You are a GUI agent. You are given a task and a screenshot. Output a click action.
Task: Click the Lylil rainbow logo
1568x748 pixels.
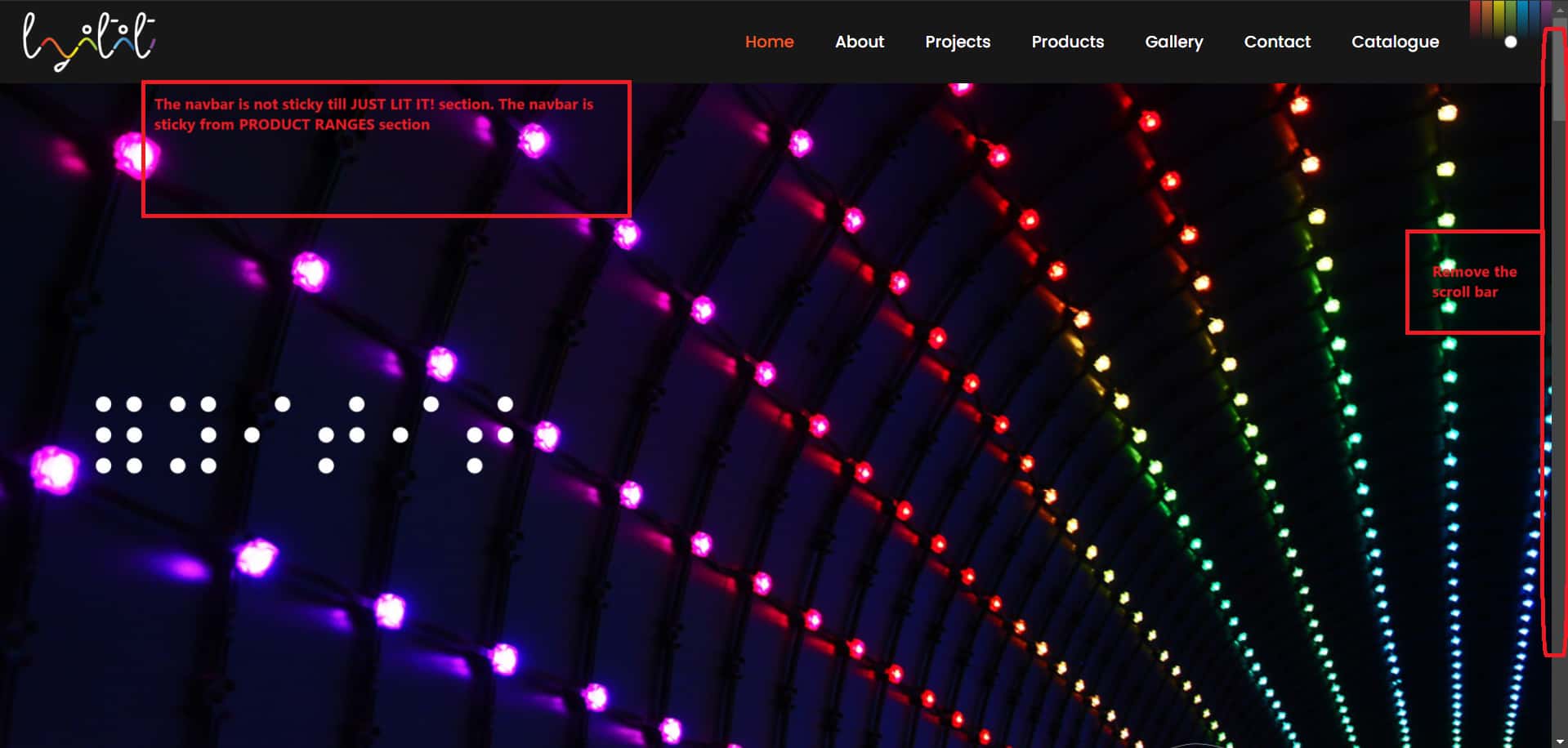tap(88, 41)
